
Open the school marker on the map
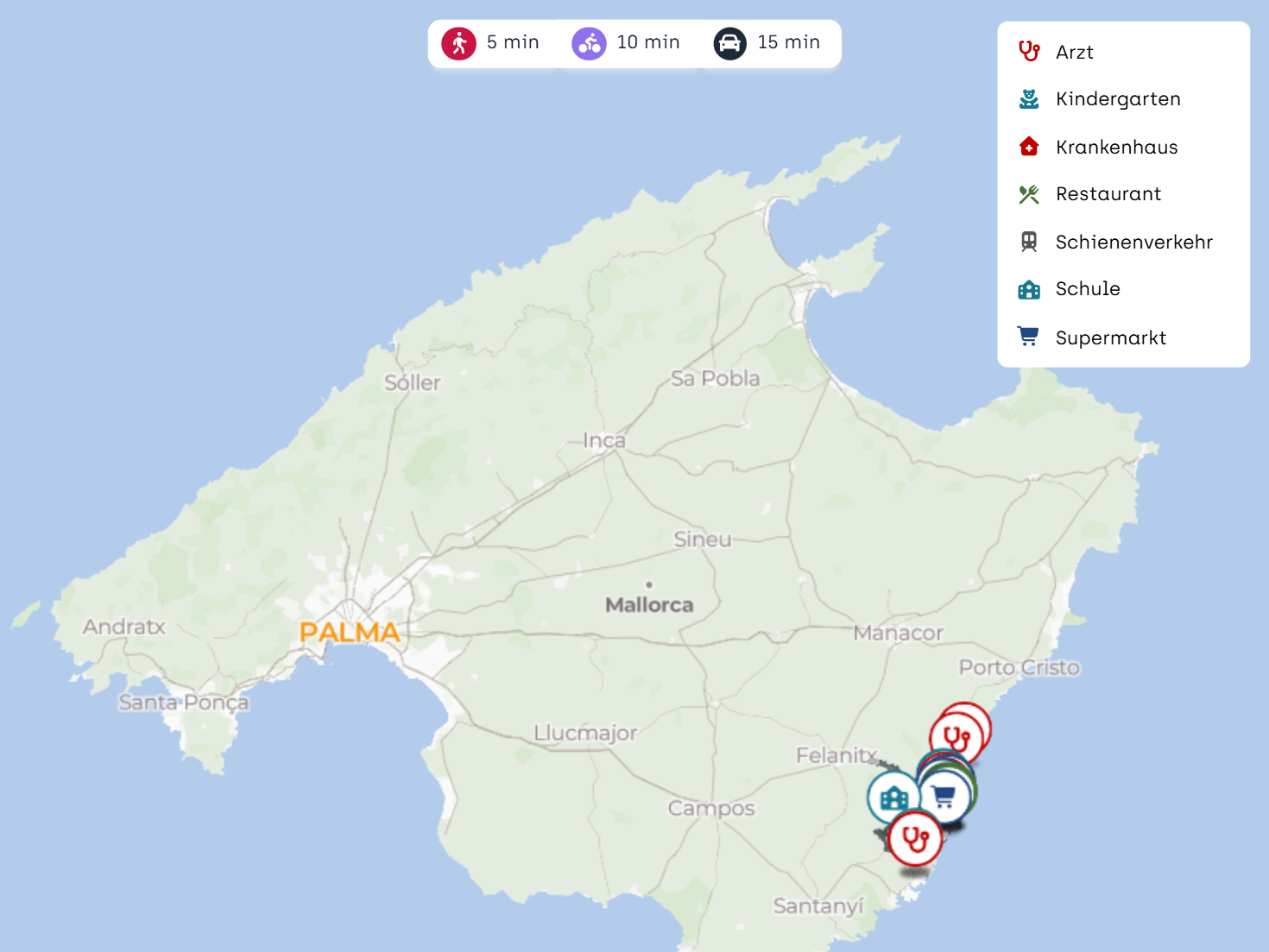click(x=893, y=798)
